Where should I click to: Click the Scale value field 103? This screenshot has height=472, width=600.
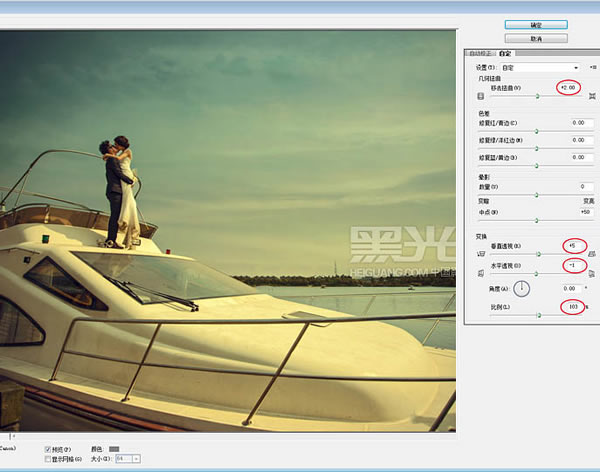pyautogui.click(x=573, y=307)
